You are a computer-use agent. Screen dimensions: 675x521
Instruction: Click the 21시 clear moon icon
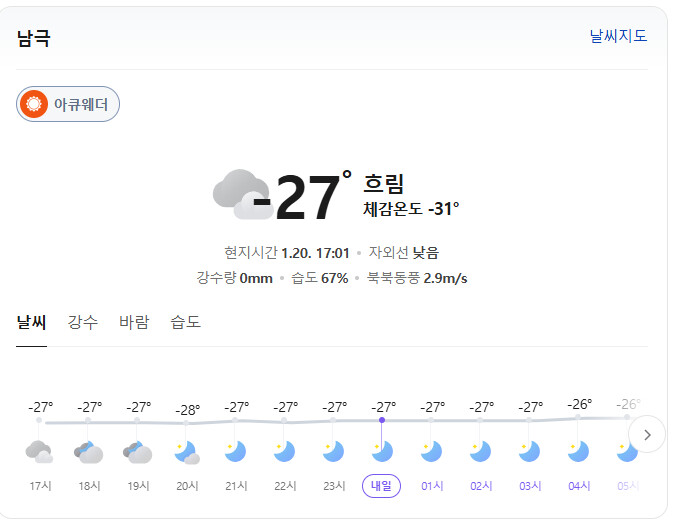[x=236, y=452]
